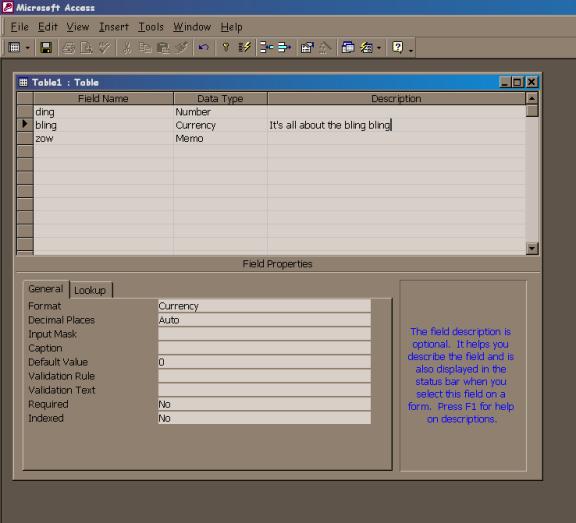The height and width of the screenshot is (523, 576).
Task: Click the Save floppy disk icon
Action: (46, 48)
